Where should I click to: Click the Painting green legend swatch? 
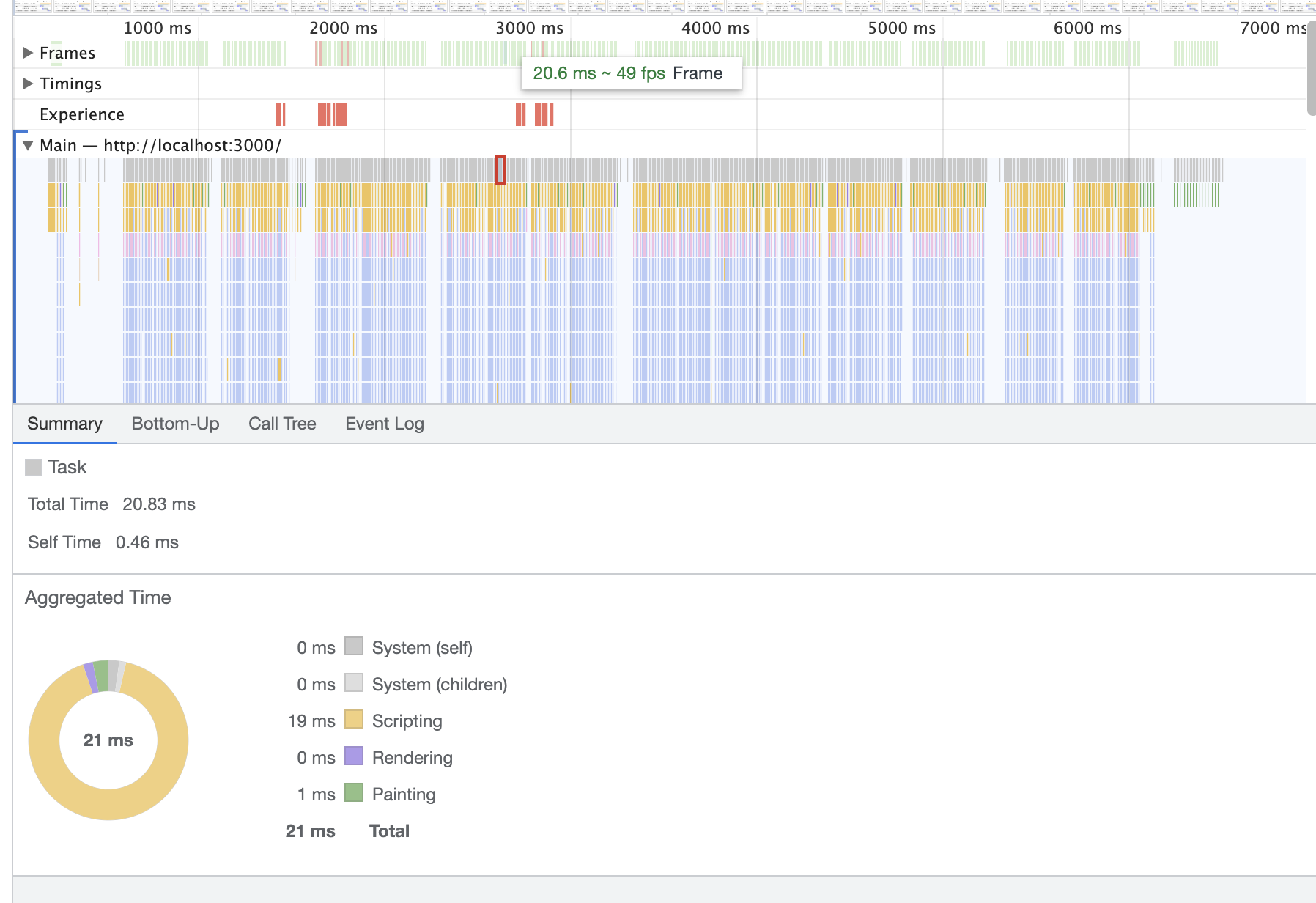pos(354,793)
